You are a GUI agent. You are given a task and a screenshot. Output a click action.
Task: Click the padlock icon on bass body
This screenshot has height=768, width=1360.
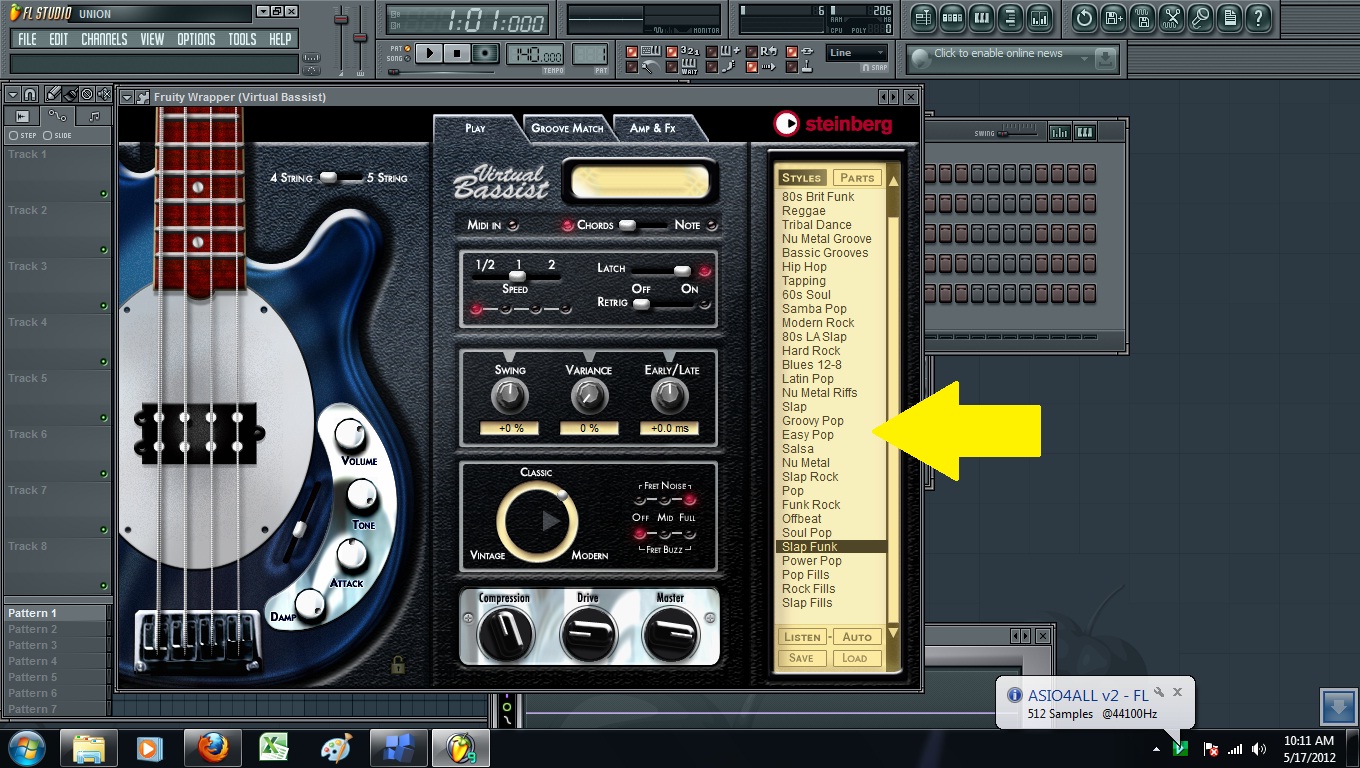point(398,664)
